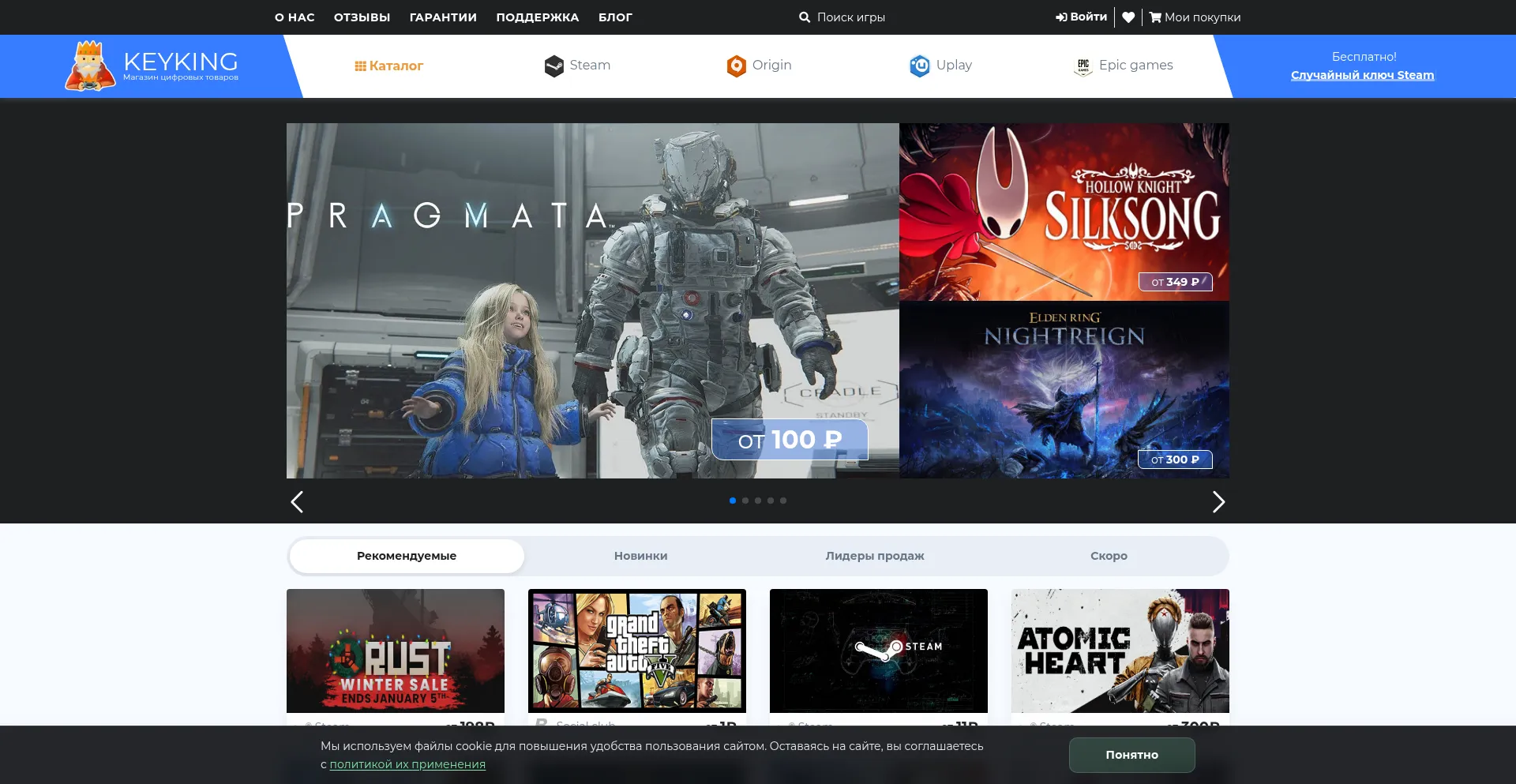Screen dimensions: 1516x784
Task: Open the Grand Theft Auto V card
Action: tap(637, 651)
